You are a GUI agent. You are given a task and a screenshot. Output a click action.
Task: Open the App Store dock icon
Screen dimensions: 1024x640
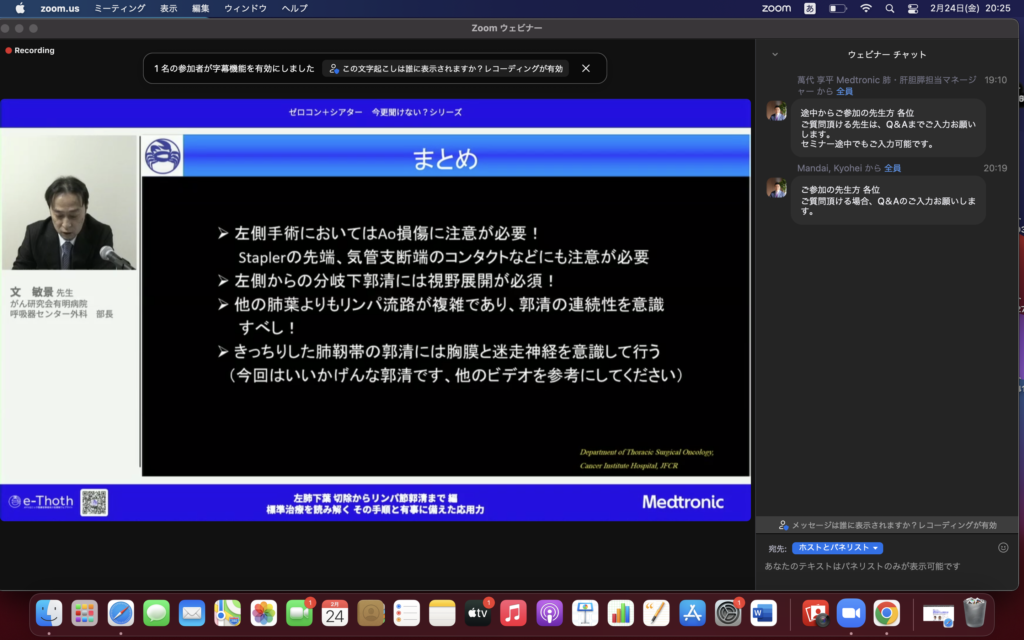[x=692, y=612]
